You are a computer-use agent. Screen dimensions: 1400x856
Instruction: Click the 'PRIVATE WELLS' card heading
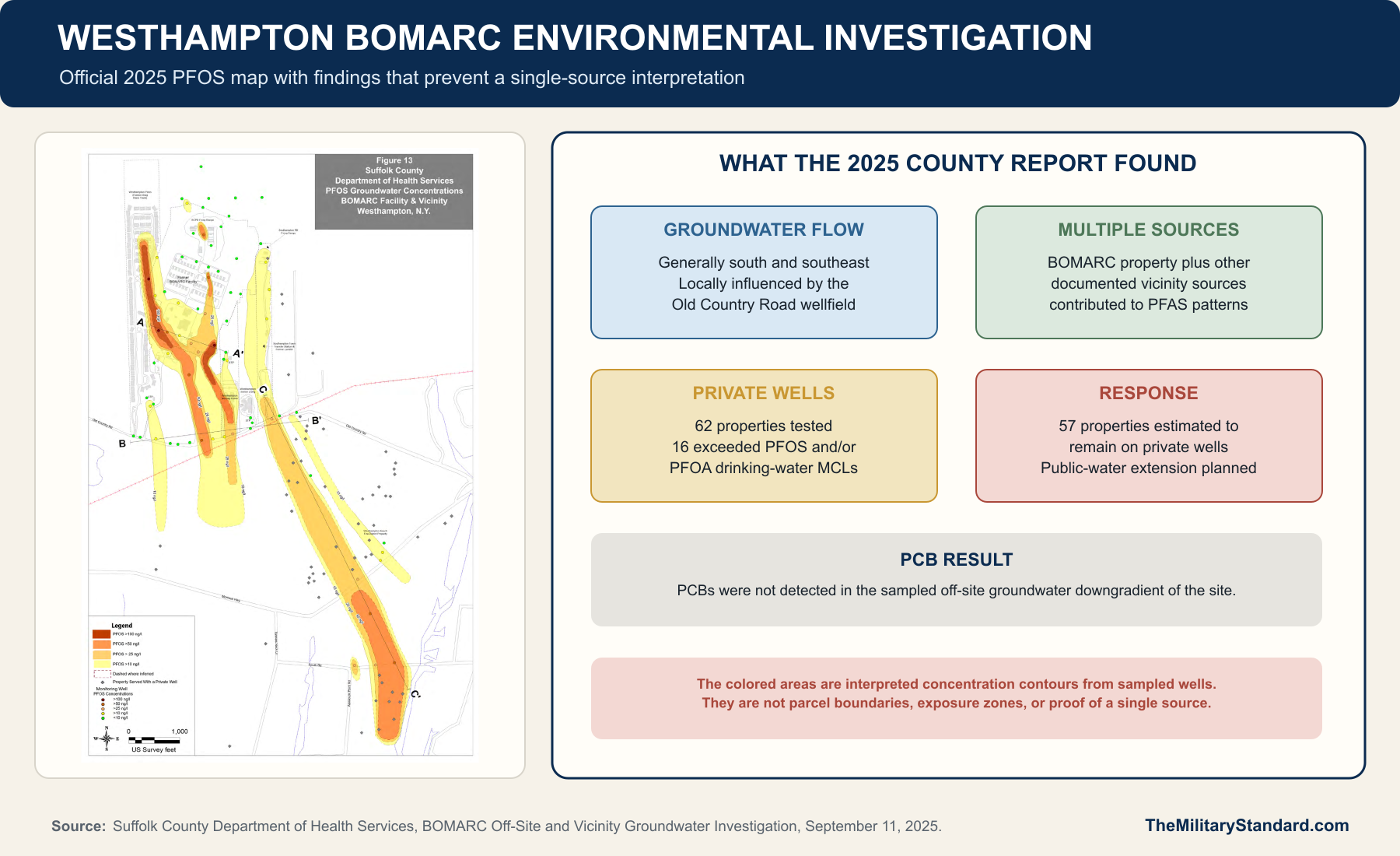pos(764,393)
